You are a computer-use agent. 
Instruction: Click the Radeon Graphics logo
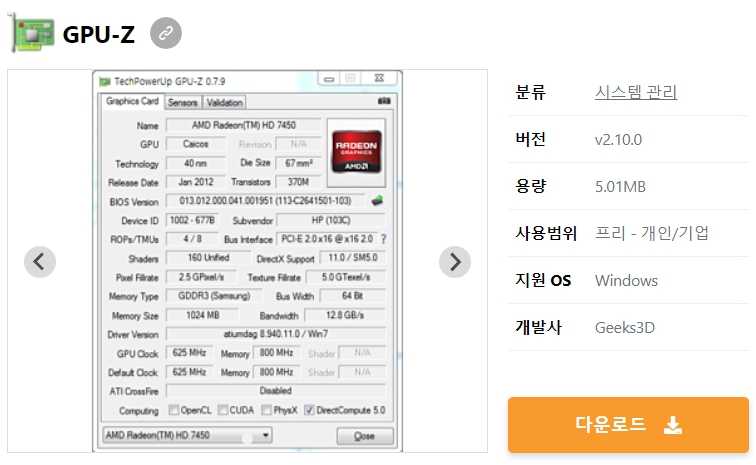[356, 152]
